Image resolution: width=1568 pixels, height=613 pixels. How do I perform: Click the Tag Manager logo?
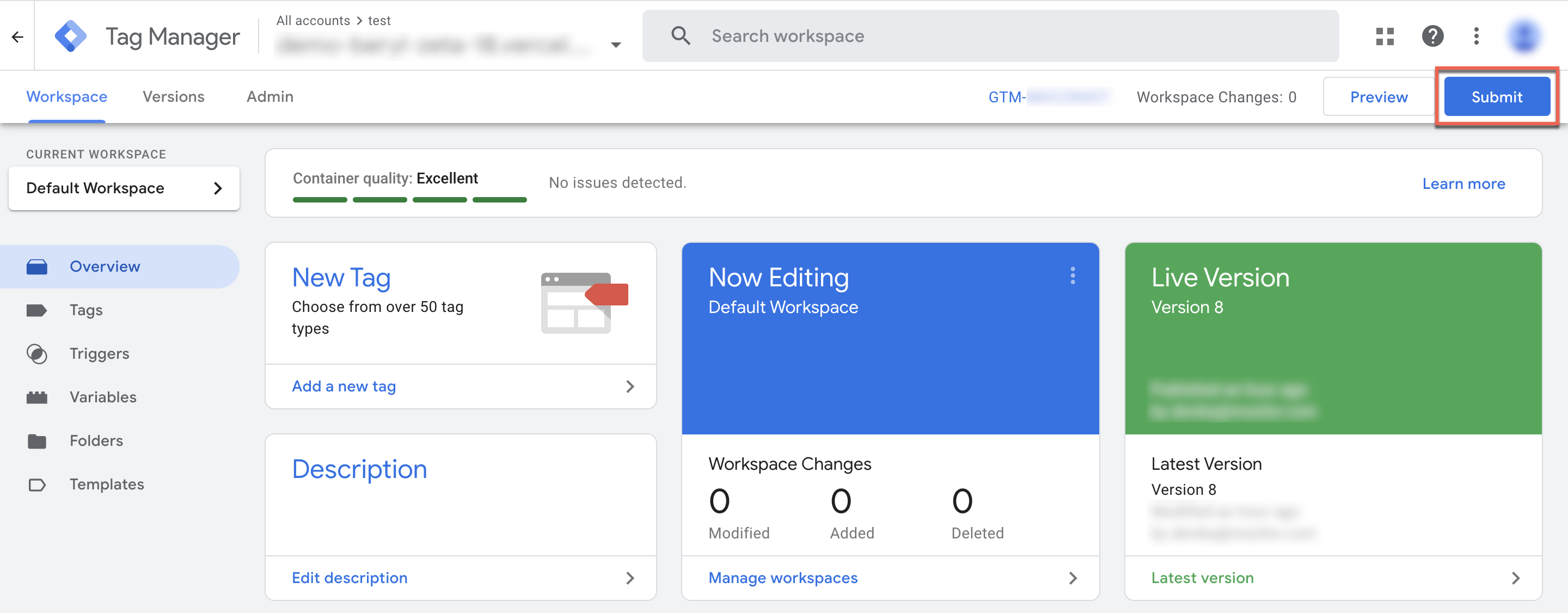point(71,35)
